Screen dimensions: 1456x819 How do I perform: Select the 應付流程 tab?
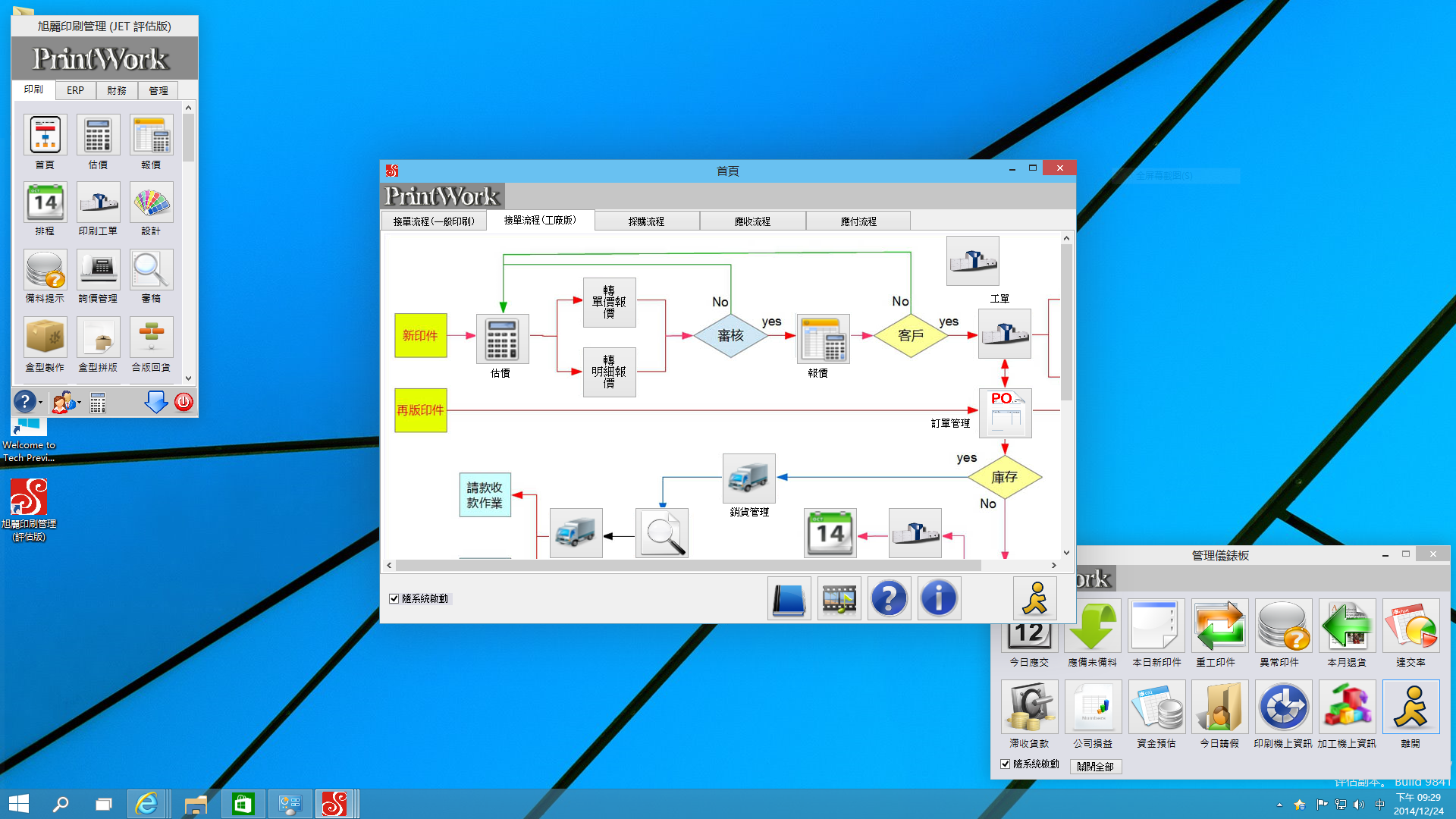pos(858,221)
